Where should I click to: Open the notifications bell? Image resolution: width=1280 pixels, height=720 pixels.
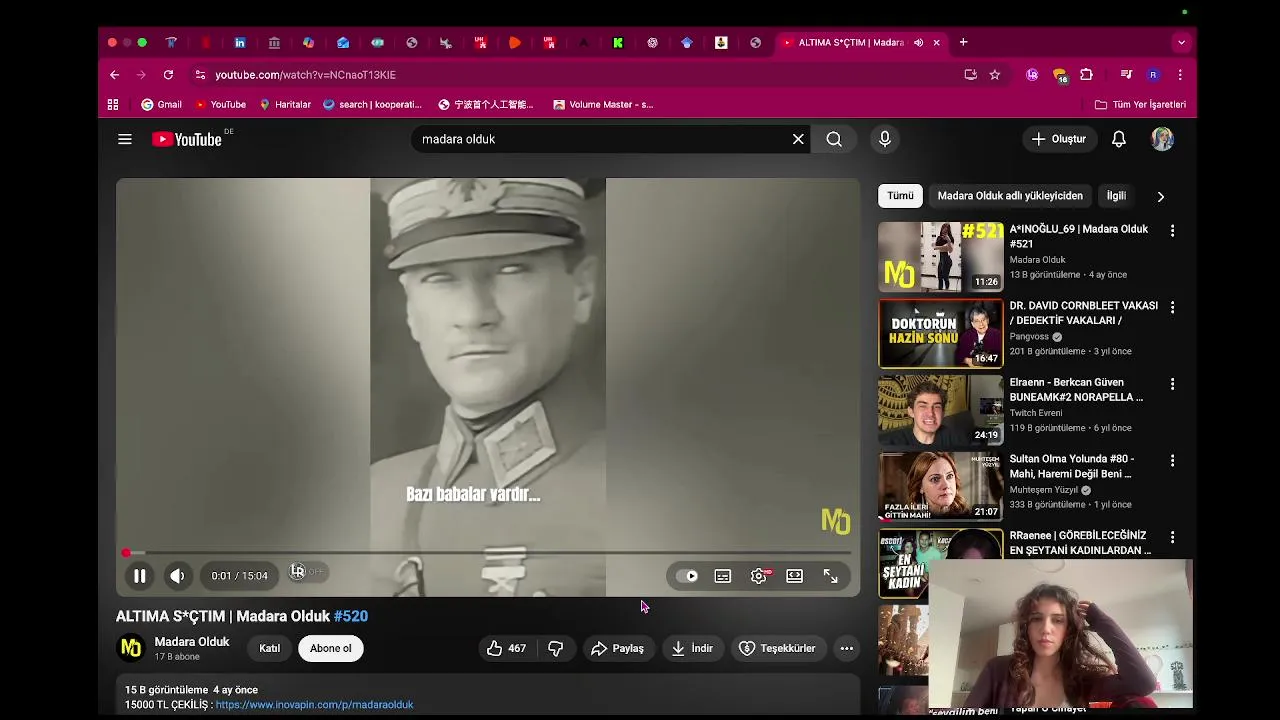pyautogui.click(x=1119, y=139)
